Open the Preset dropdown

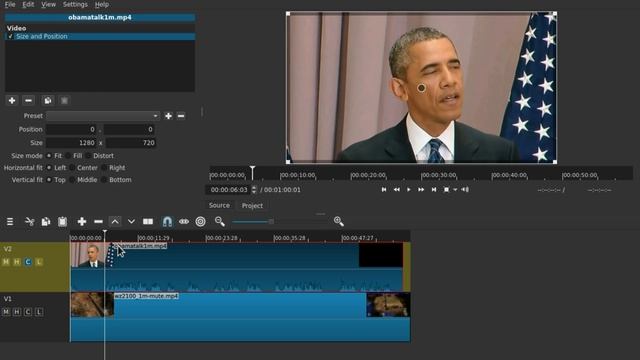[103, 116]
